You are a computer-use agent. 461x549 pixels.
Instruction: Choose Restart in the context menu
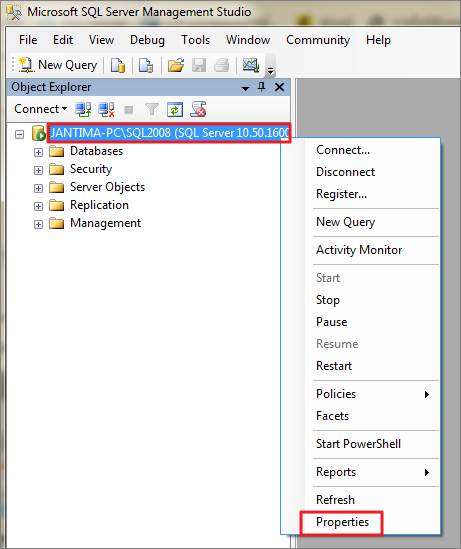[361, 366]
